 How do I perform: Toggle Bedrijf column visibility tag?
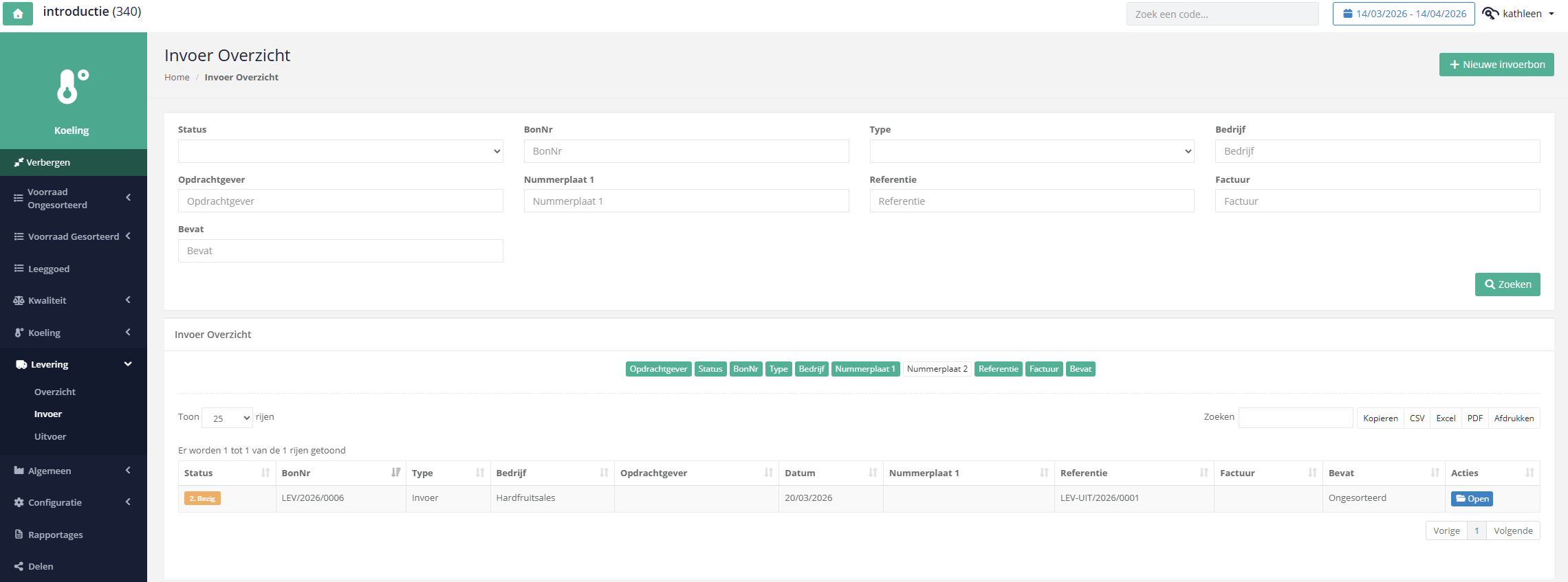pos(812,369)
